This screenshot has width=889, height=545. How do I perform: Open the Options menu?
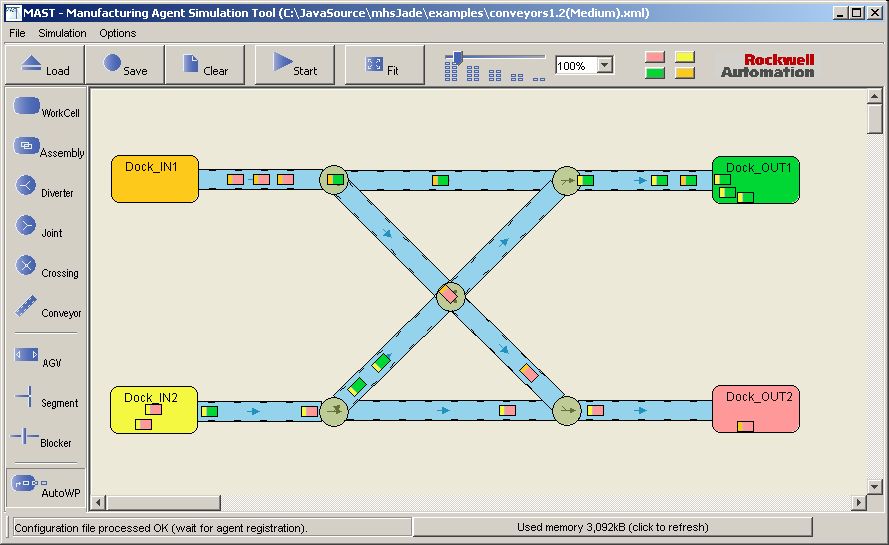click(117, 33)
